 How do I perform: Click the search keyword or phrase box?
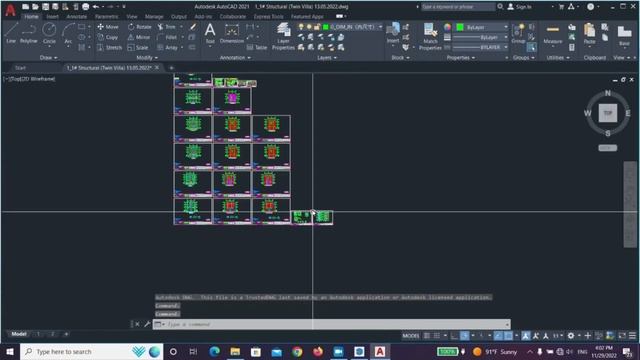458,7
